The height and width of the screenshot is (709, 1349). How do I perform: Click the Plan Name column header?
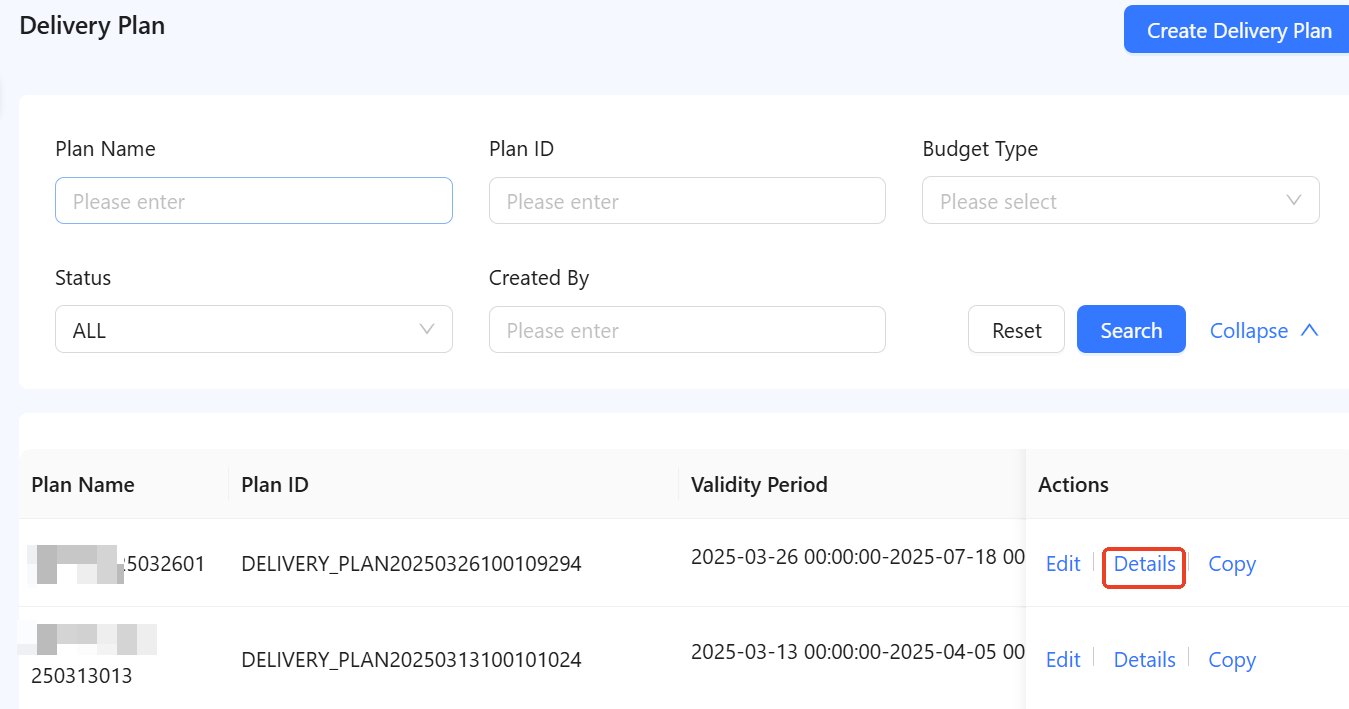pos(83,485)
